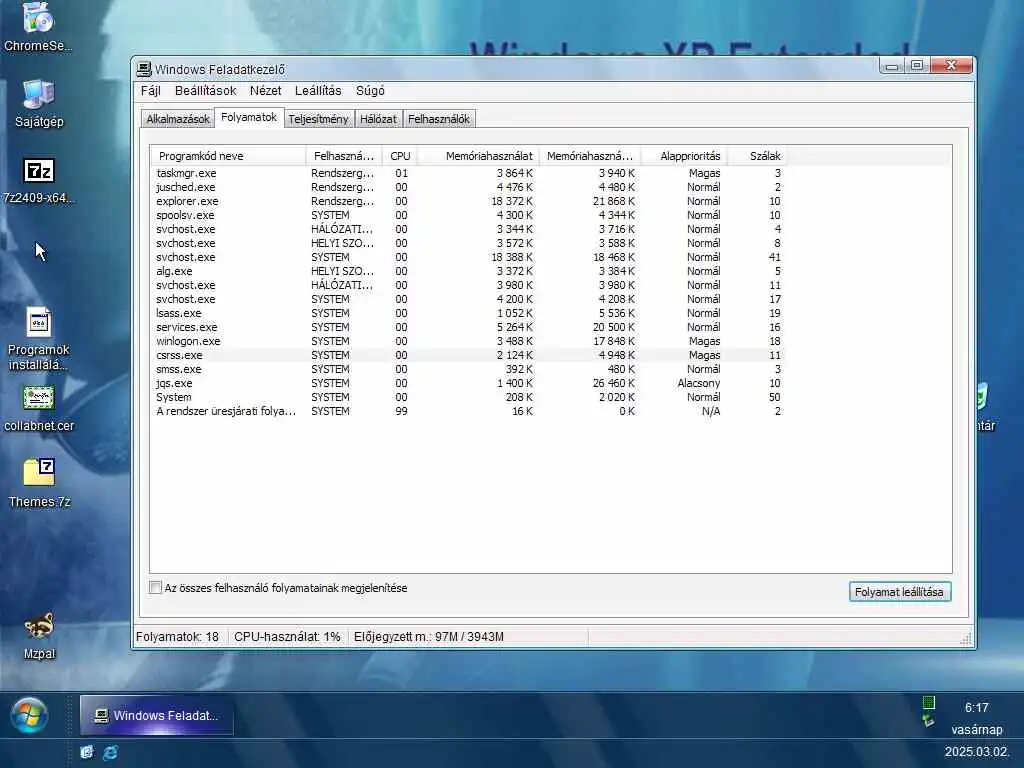Select the System process row
The width and height of the screenshot is (1024, 768).
coord(468,397)
